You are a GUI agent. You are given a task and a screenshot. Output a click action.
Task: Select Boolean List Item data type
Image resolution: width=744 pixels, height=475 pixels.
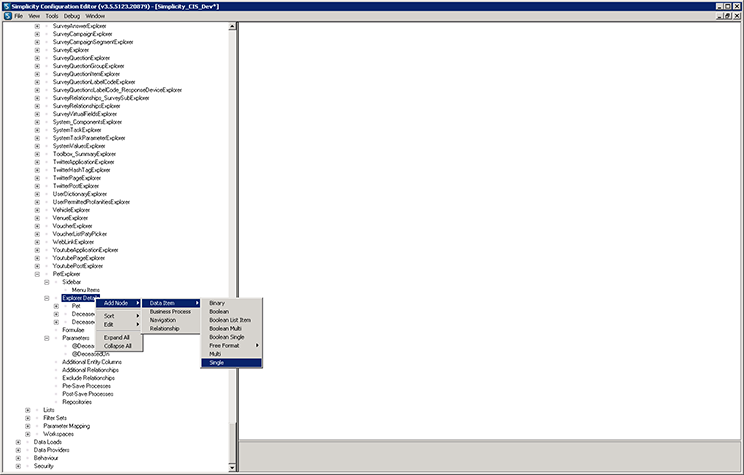(230, 320)
